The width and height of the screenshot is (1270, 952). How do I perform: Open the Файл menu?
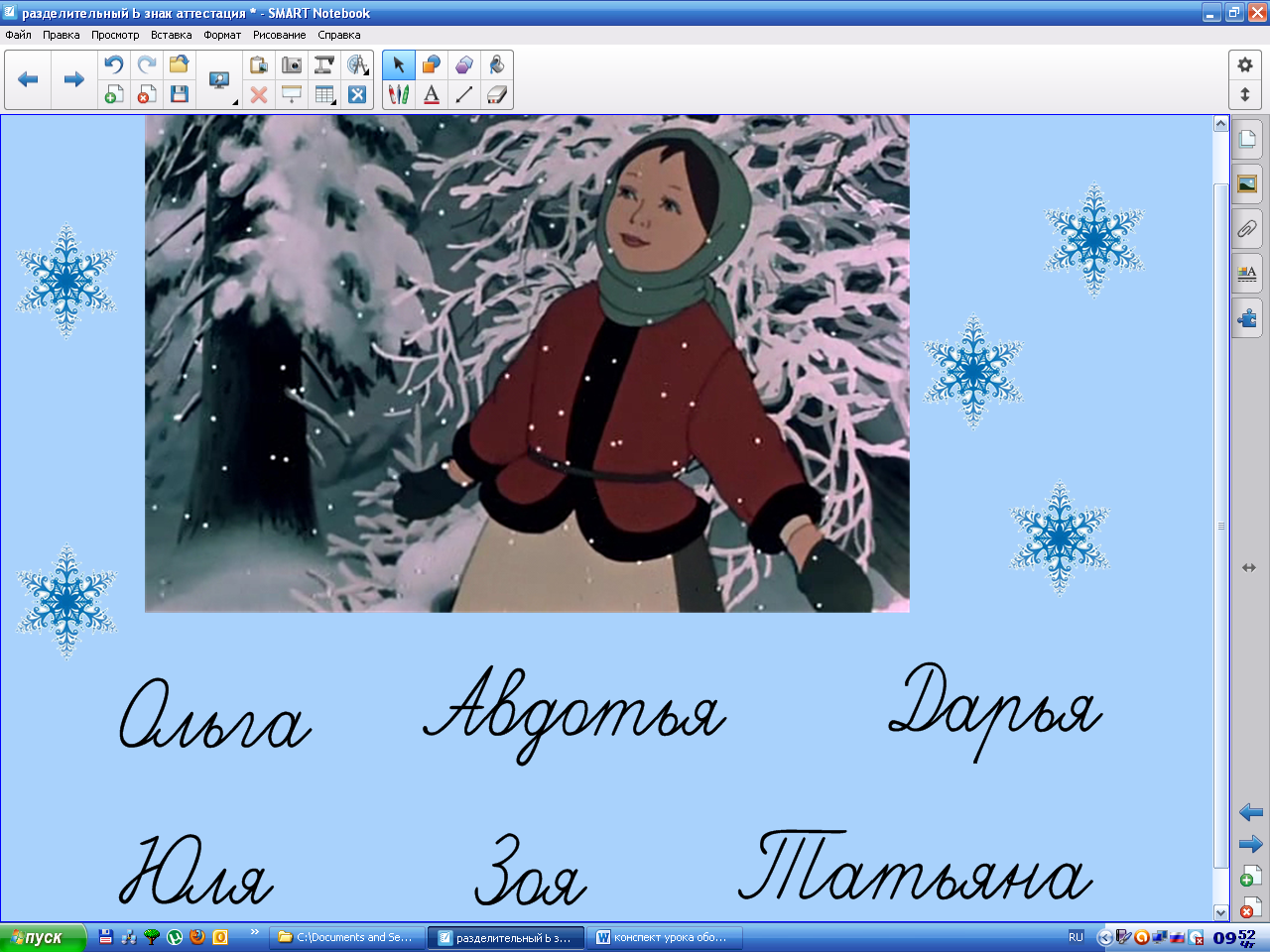coord(18,35)
